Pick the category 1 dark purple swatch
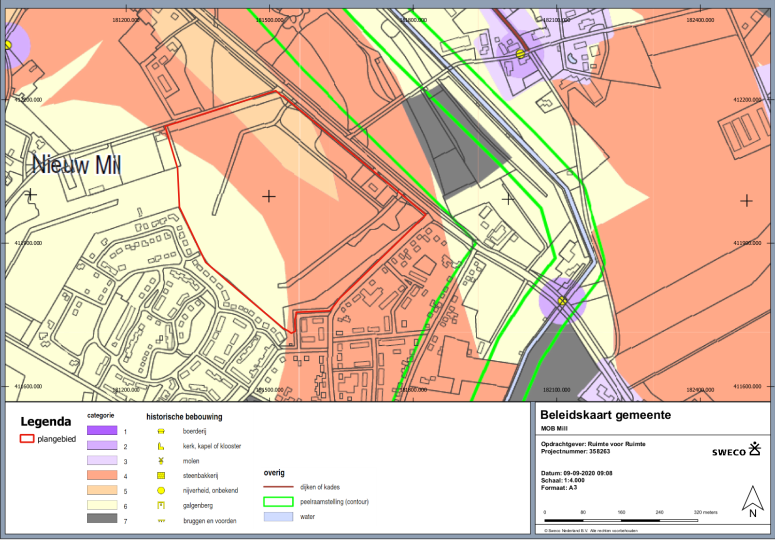The image size is (775, 540). pyautogui.click(x=102, y=431)
